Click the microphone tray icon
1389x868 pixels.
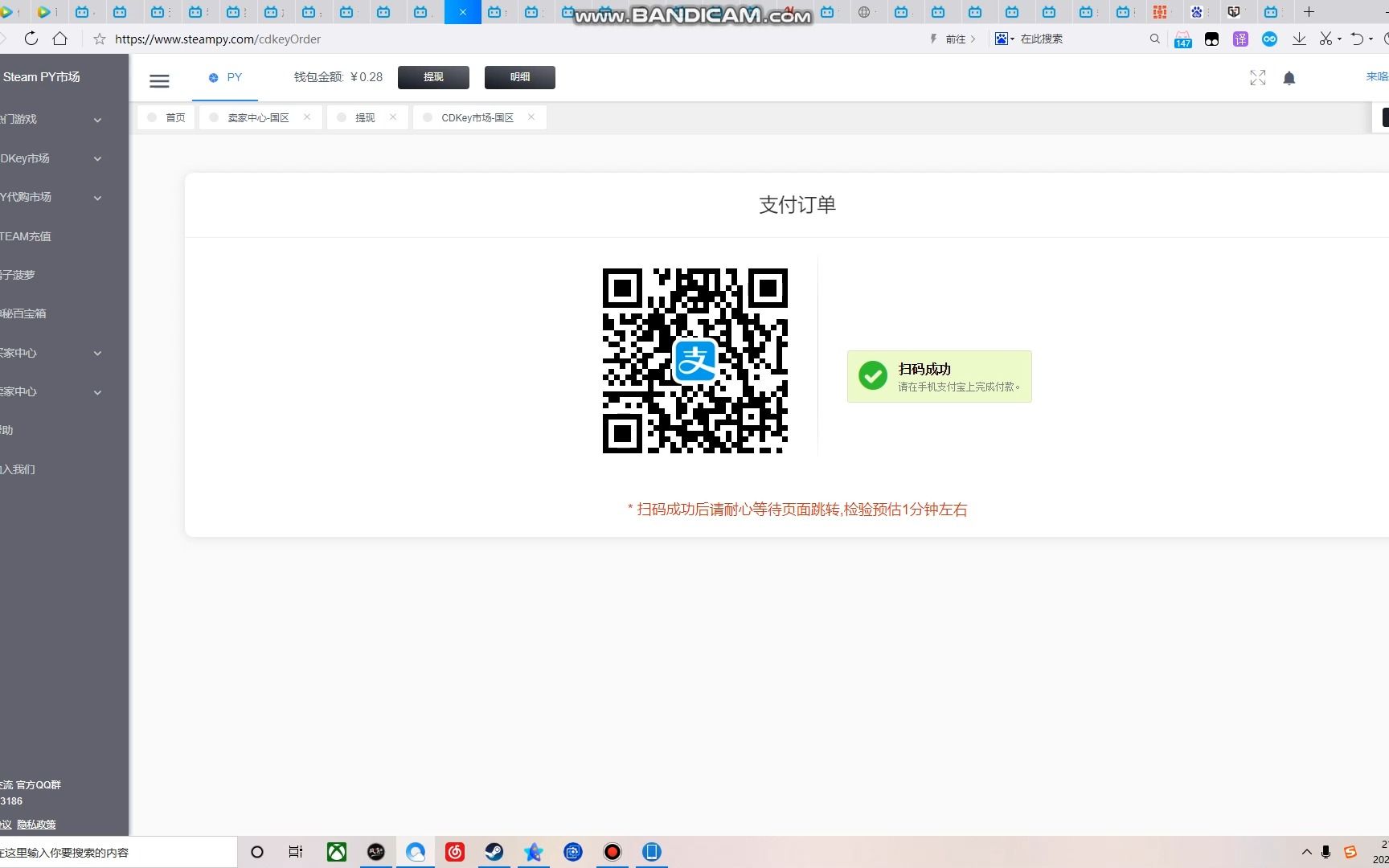click(x=1325, y=852)
